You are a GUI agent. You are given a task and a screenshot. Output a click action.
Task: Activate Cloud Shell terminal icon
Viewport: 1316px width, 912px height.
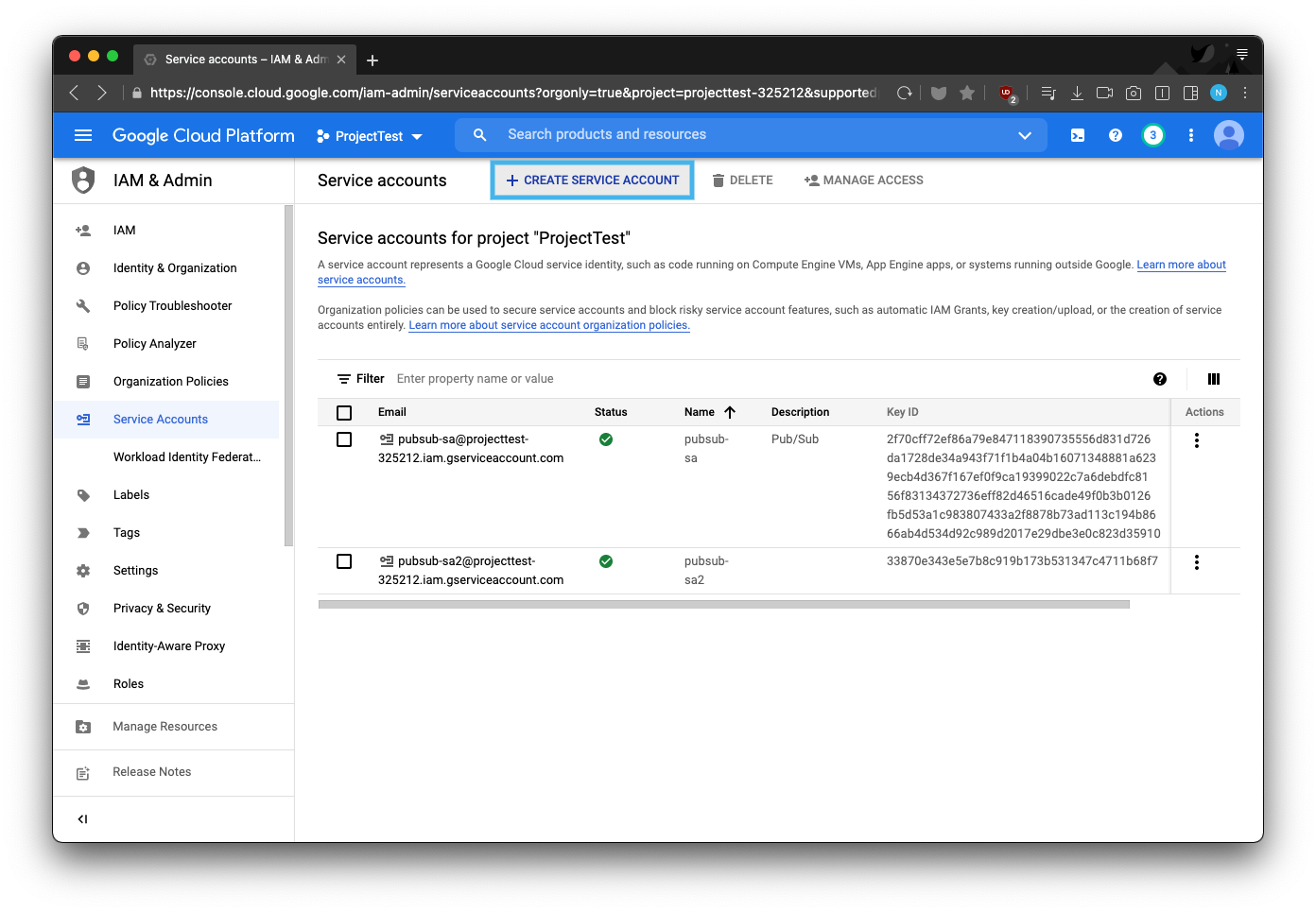tap(1078, 135)
